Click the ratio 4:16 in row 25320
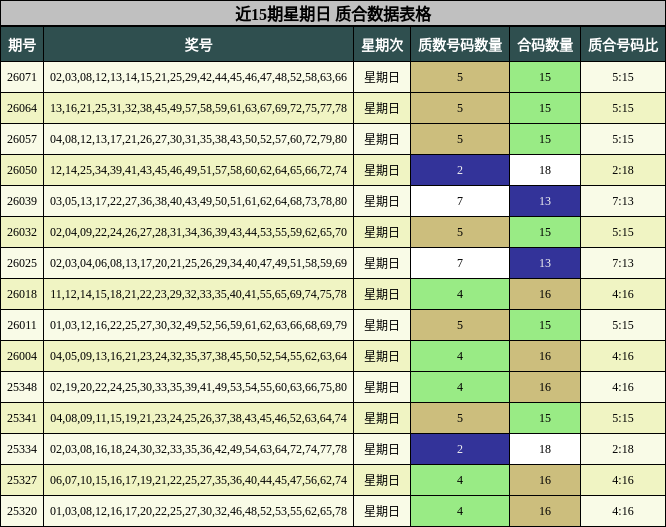Image resolution: width=666 pixels, height=527 pixels. [623, 511]
